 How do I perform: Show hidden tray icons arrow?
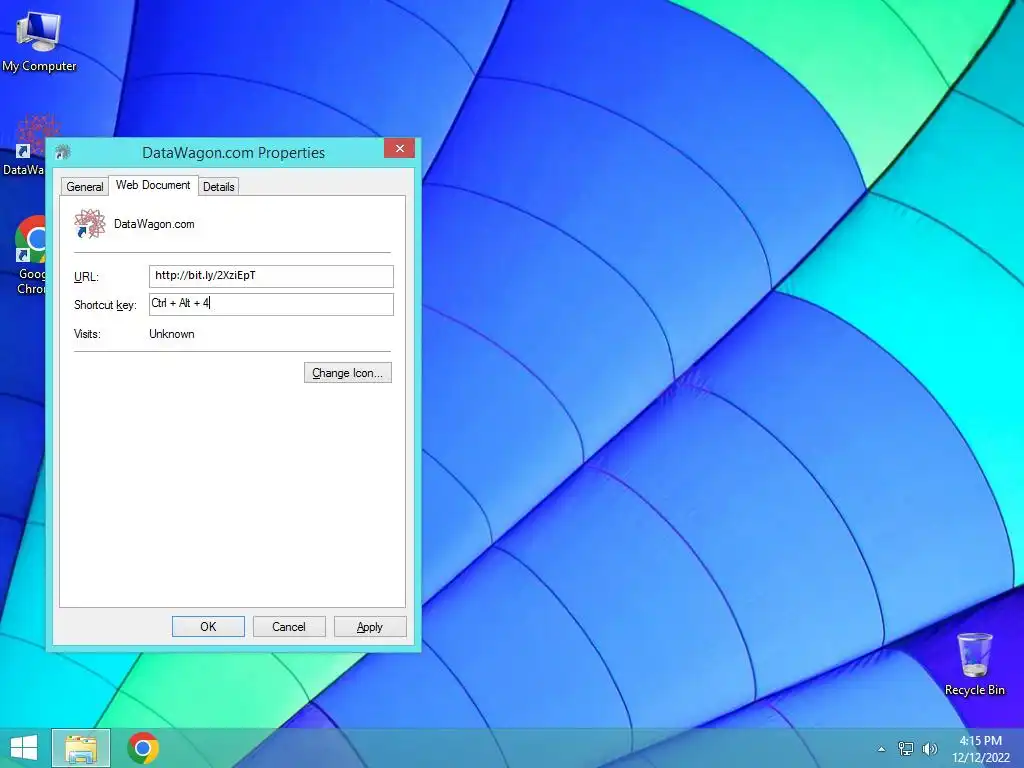point(881,749)
